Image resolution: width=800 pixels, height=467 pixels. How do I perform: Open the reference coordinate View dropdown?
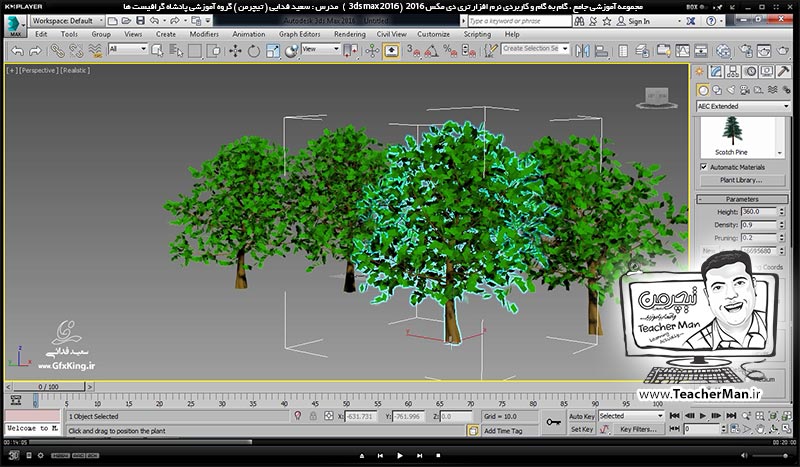coord(320,49)
